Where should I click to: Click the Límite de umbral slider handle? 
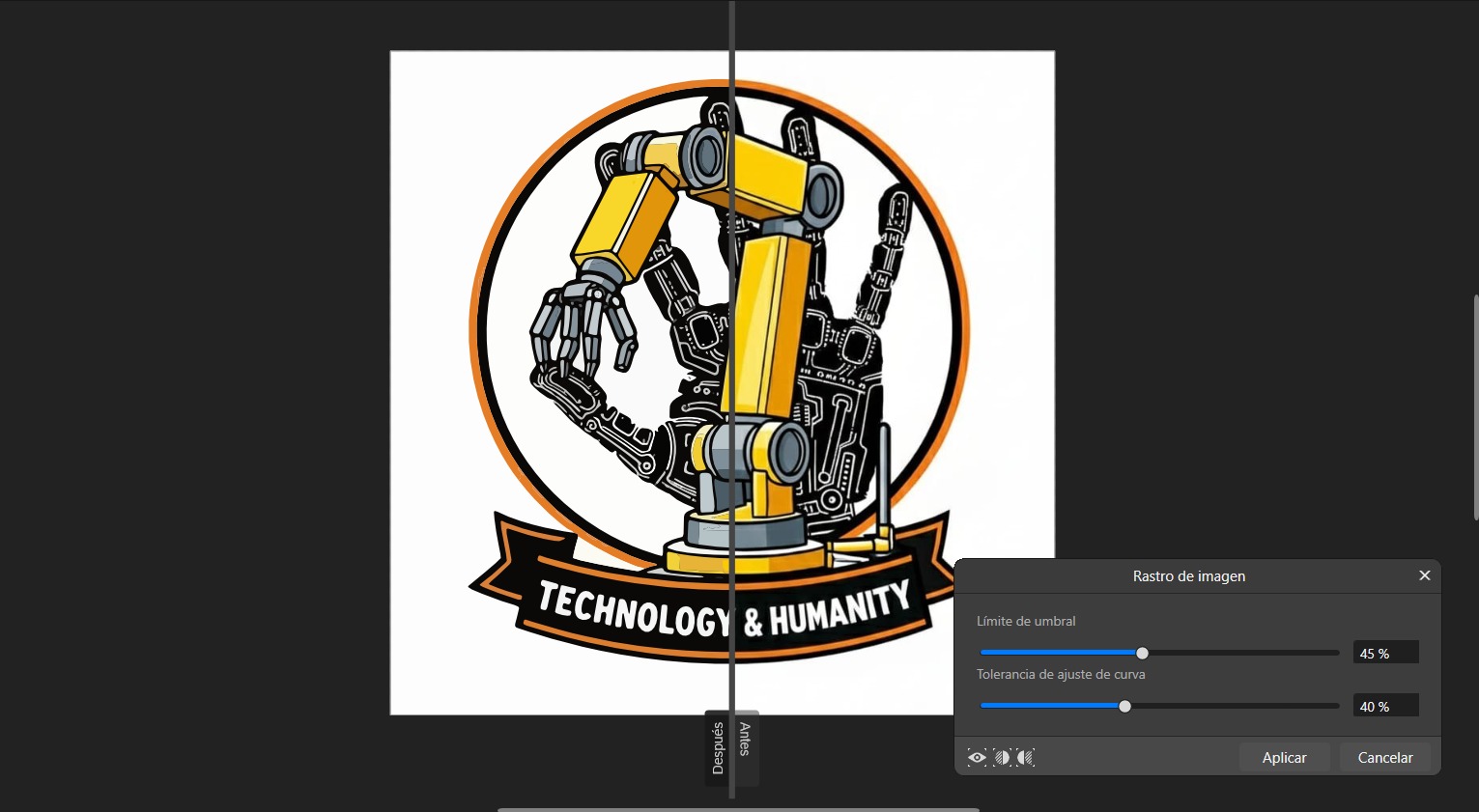[1141, 653]
